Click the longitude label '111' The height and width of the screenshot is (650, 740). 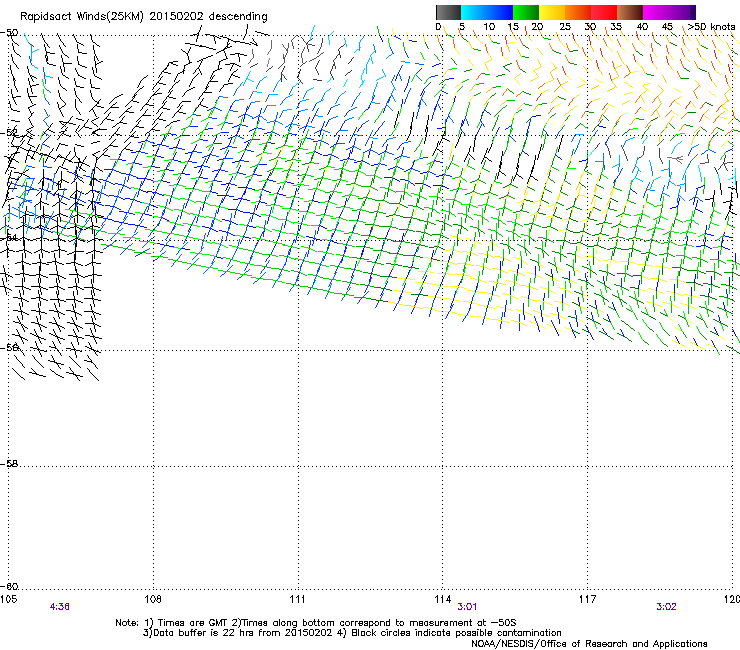pyautogui.click(x=297, y=599)
